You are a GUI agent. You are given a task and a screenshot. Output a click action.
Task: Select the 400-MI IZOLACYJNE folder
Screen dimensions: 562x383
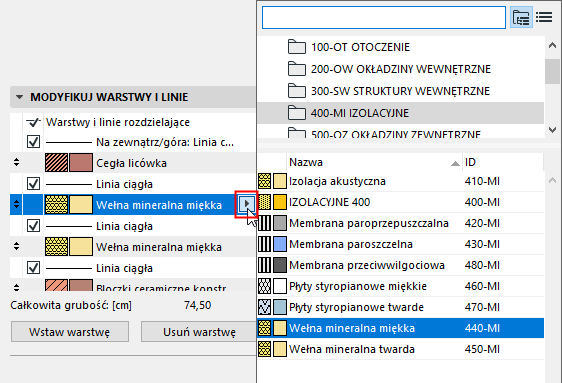401,113
